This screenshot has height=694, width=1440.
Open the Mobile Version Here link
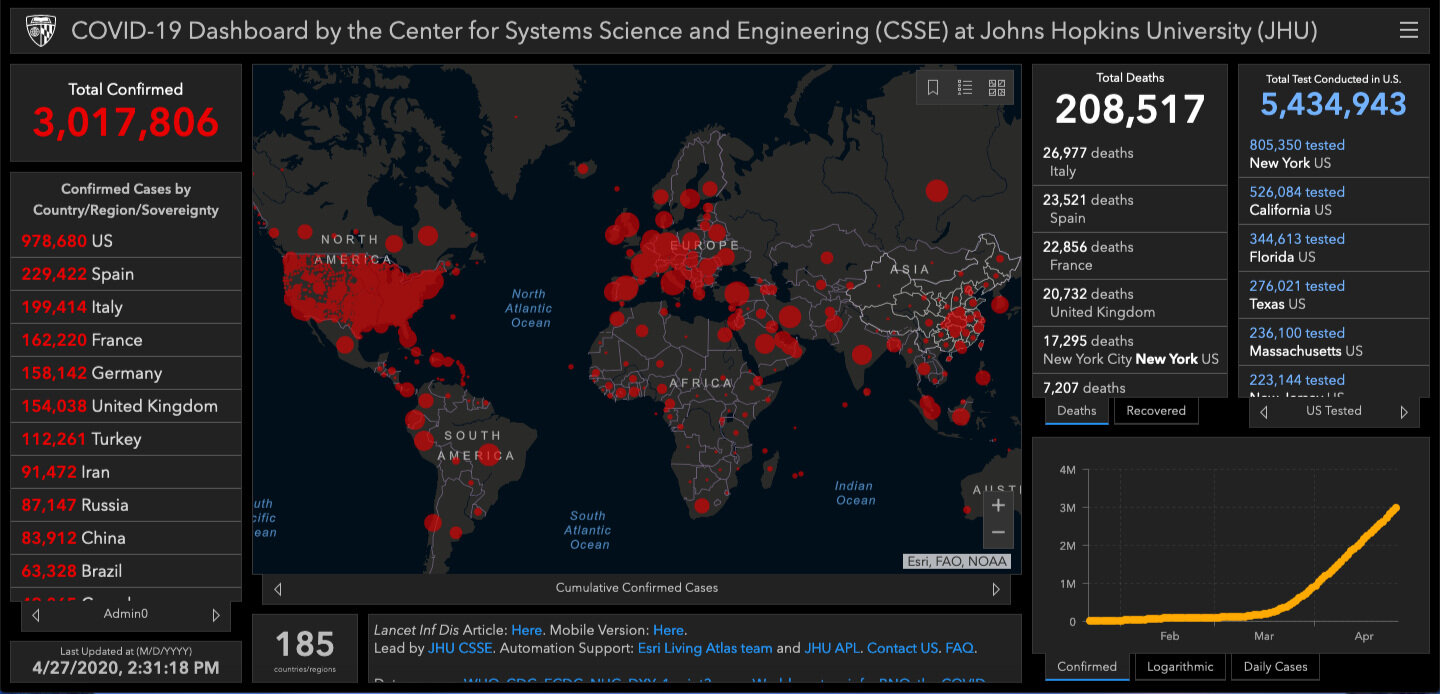point(668,630)
